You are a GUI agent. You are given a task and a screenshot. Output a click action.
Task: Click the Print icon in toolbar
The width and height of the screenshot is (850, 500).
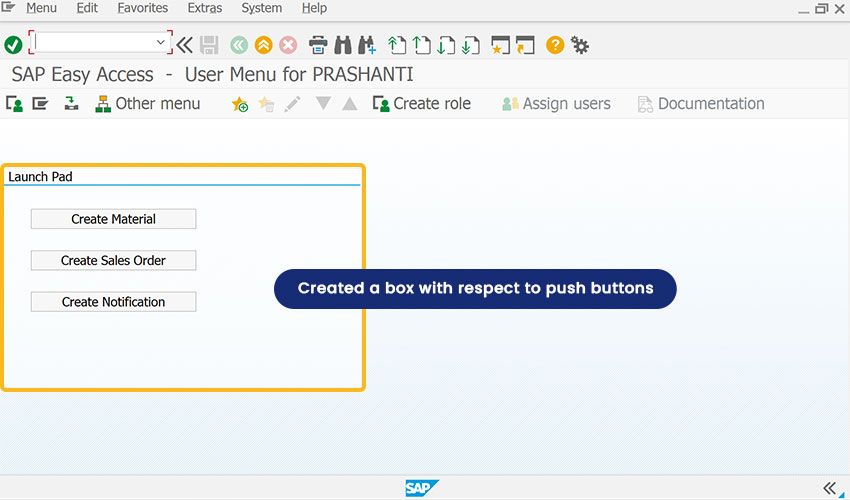(318, 45)
